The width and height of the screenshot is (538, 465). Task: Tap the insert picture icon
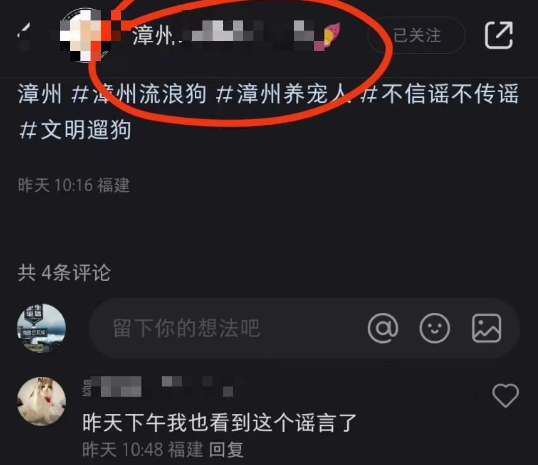click(x=487, y=328)
